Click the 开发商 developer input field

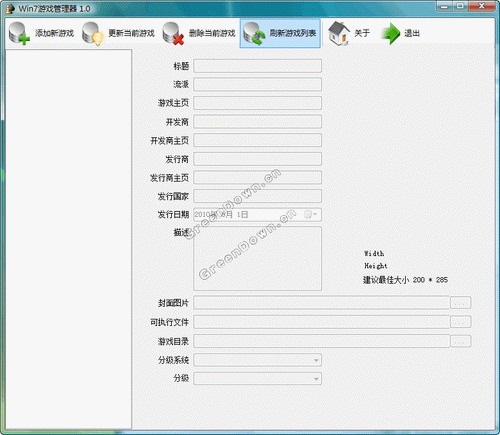tap(257, 122)
